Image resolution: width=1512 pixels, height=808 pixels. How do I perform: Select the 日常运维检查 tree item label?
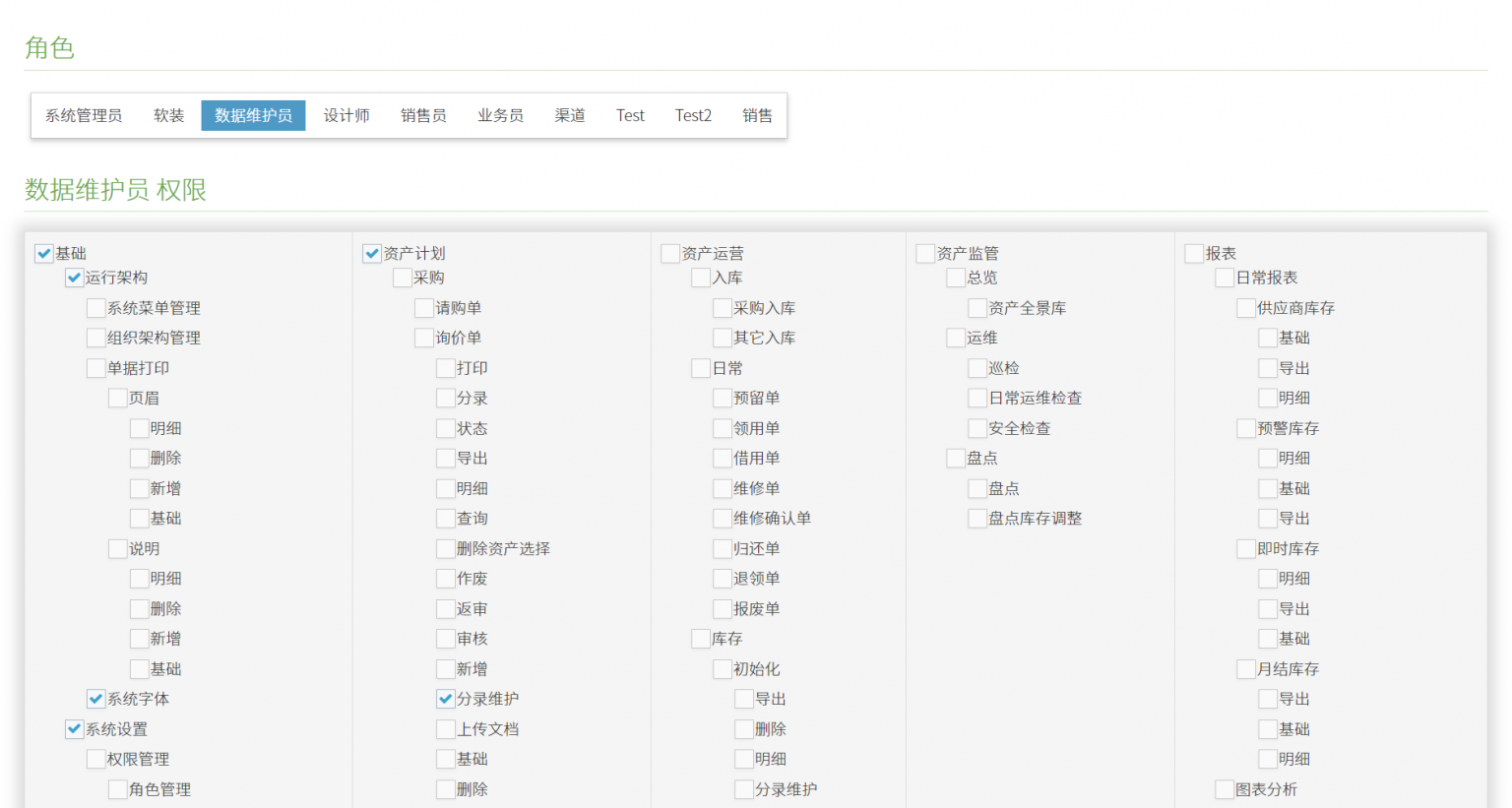1035,398
